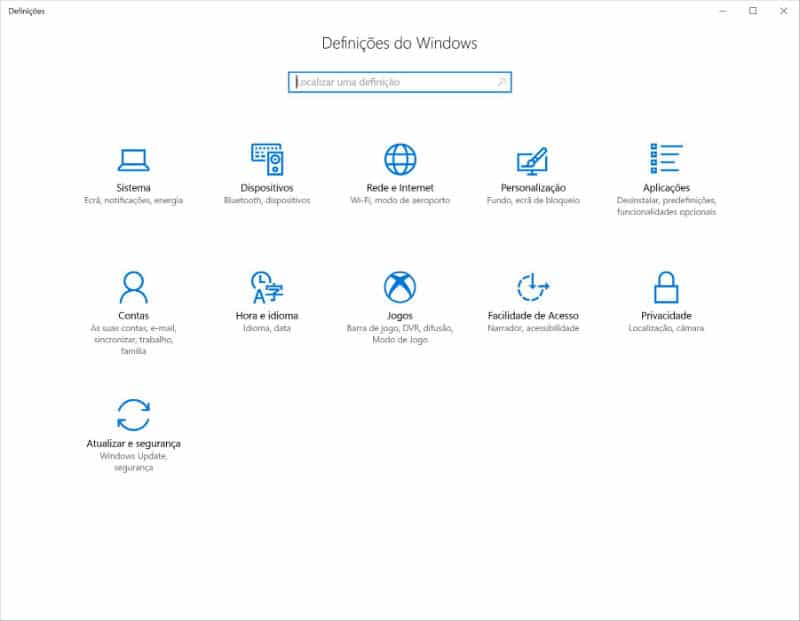Open the Sistema laptop icon
The width and height of the screenshot is (800, 621).
133,160
